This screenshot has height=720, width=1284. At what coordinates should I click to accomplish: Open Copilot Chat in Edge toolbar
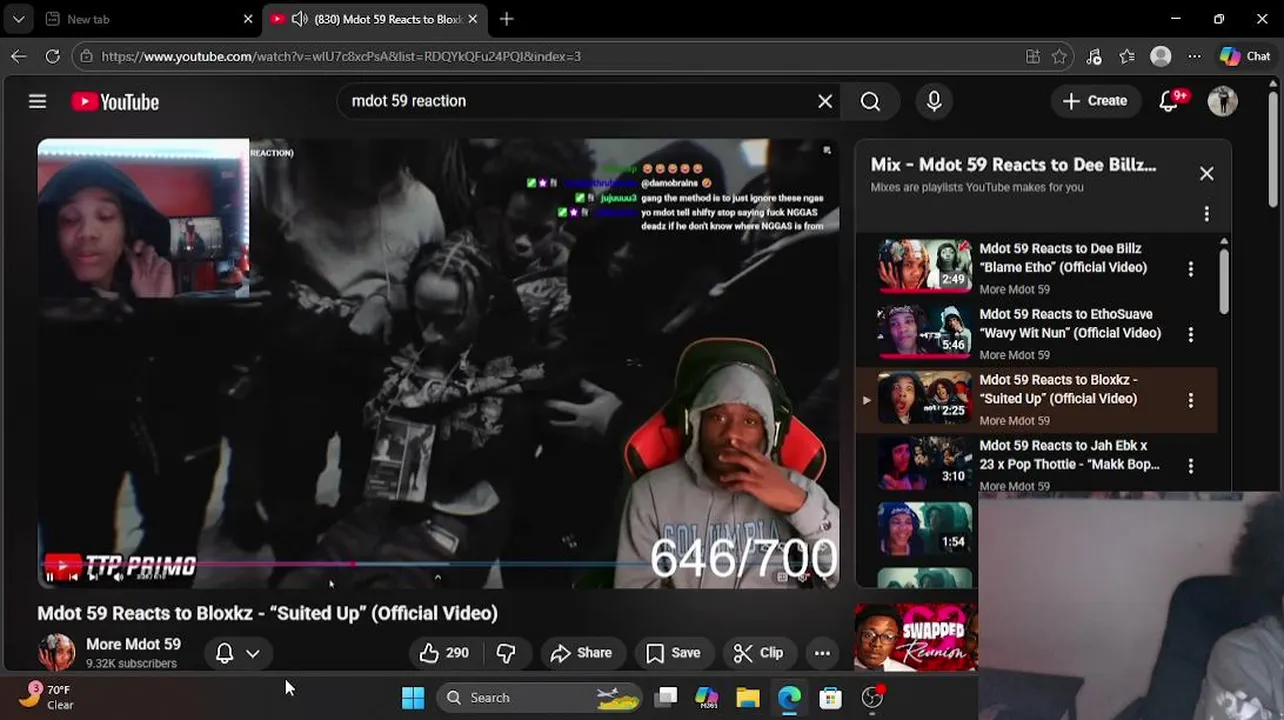(1245, 56)
